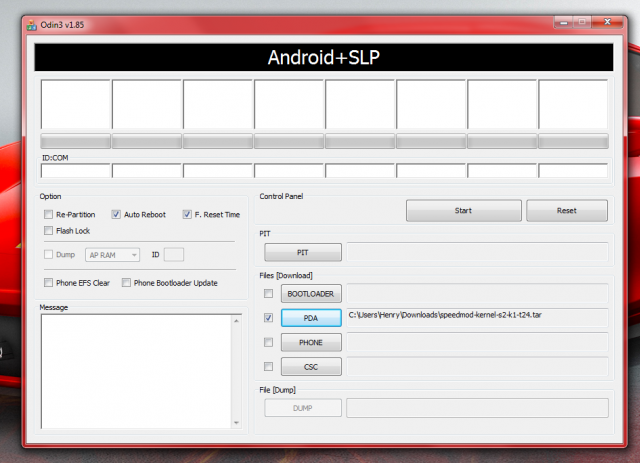This screenshot has width=640, height=463.
Task: Toggle the F. Reset Time checkbox
Action: 187,214
